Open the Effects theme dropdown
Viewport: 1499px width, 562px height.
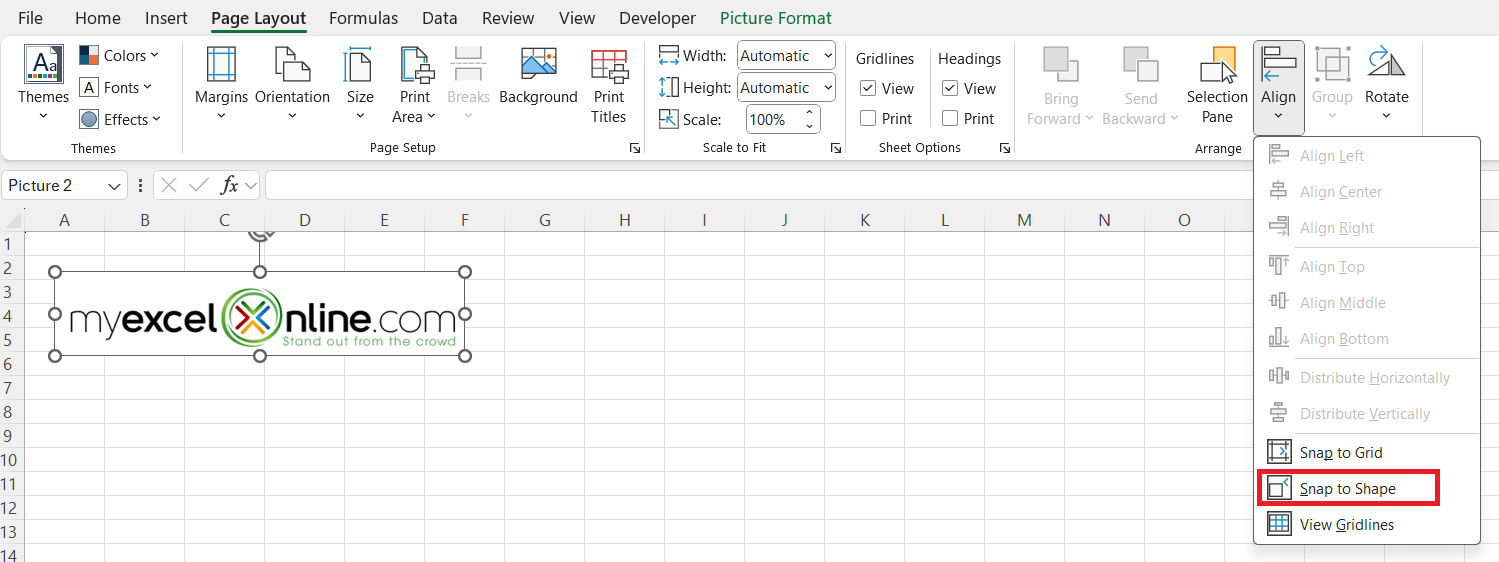coord(119,120)
